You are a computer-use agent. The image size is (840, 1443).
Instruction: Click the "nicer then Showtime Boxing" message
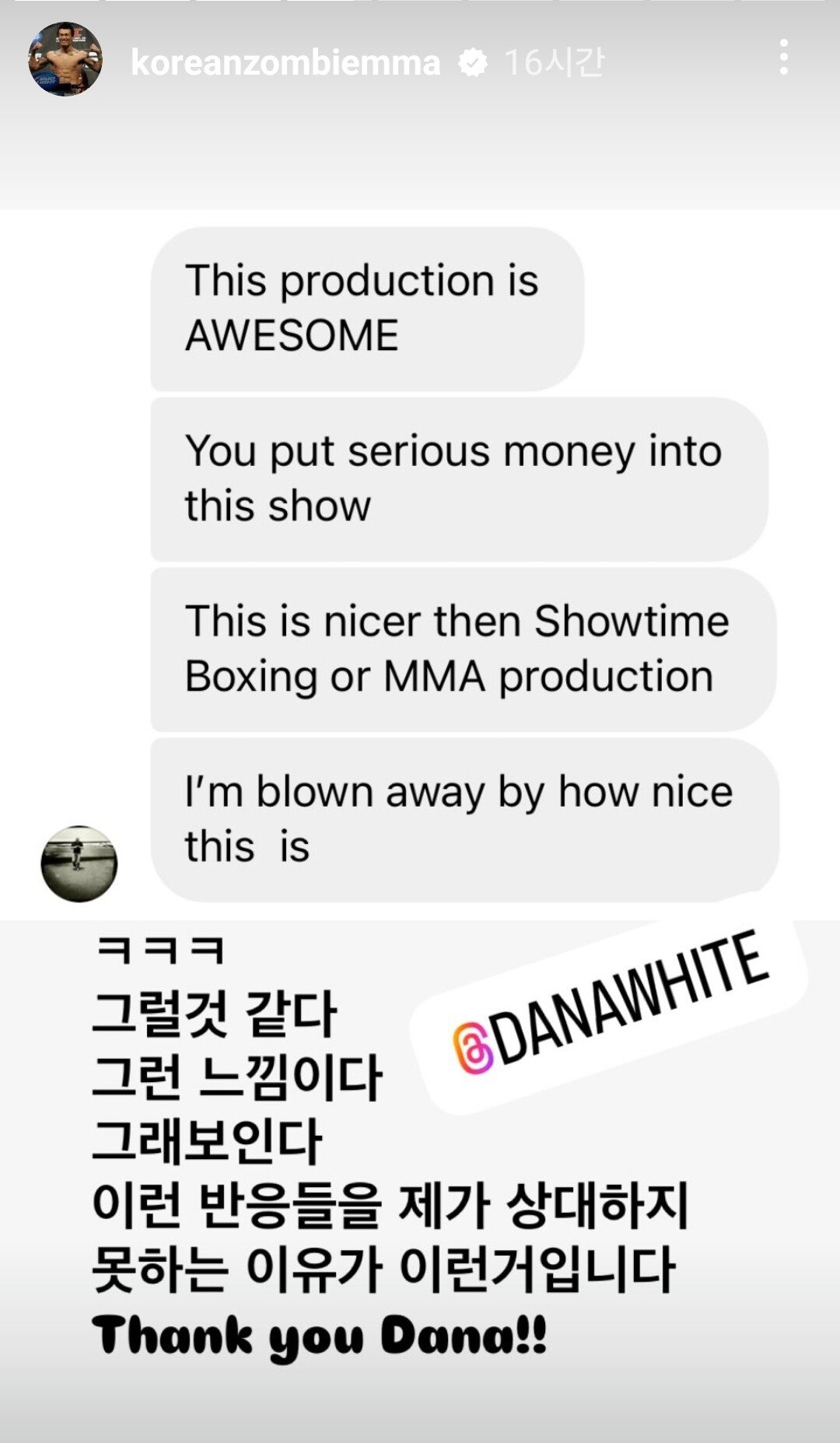(x=463, y=650)
